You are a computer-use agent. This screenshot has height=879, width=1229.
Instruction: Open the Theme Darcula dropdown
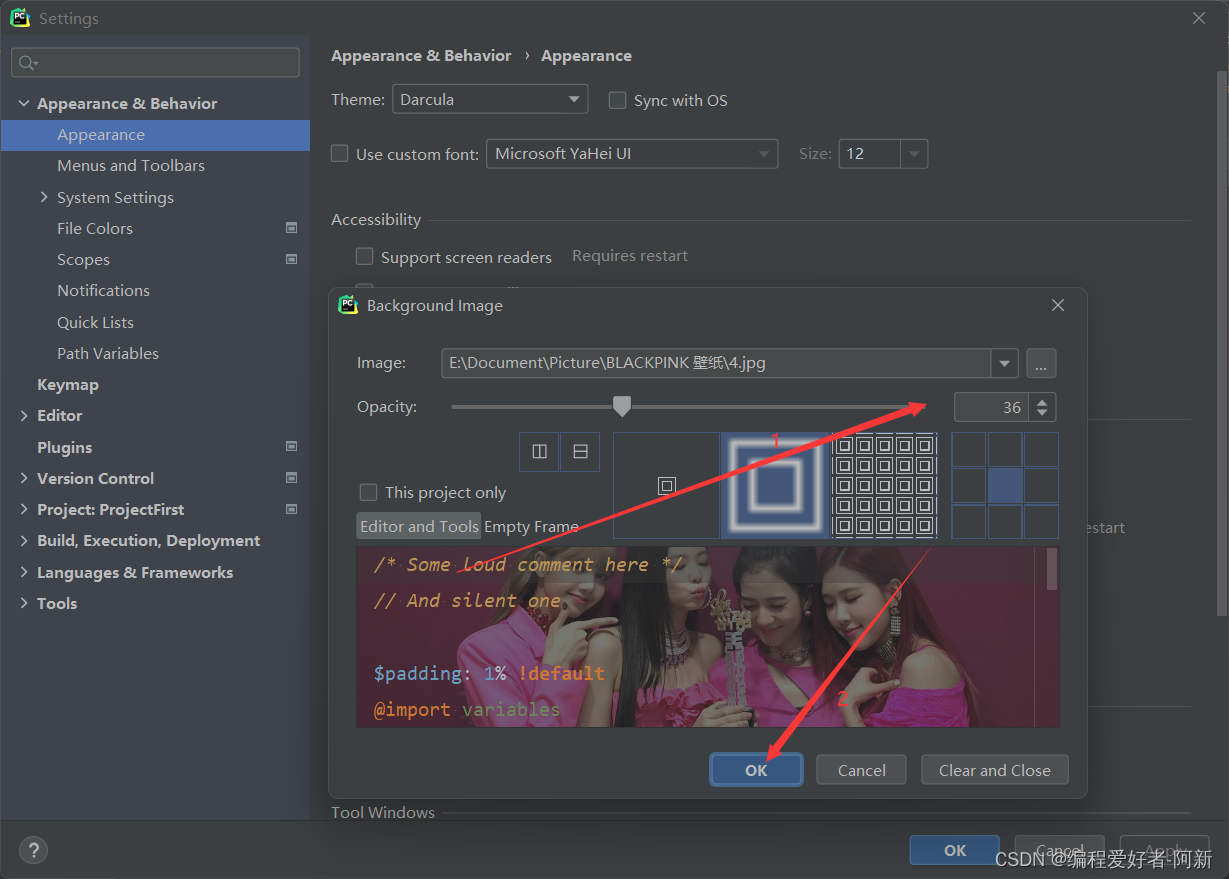pos(490,100)
